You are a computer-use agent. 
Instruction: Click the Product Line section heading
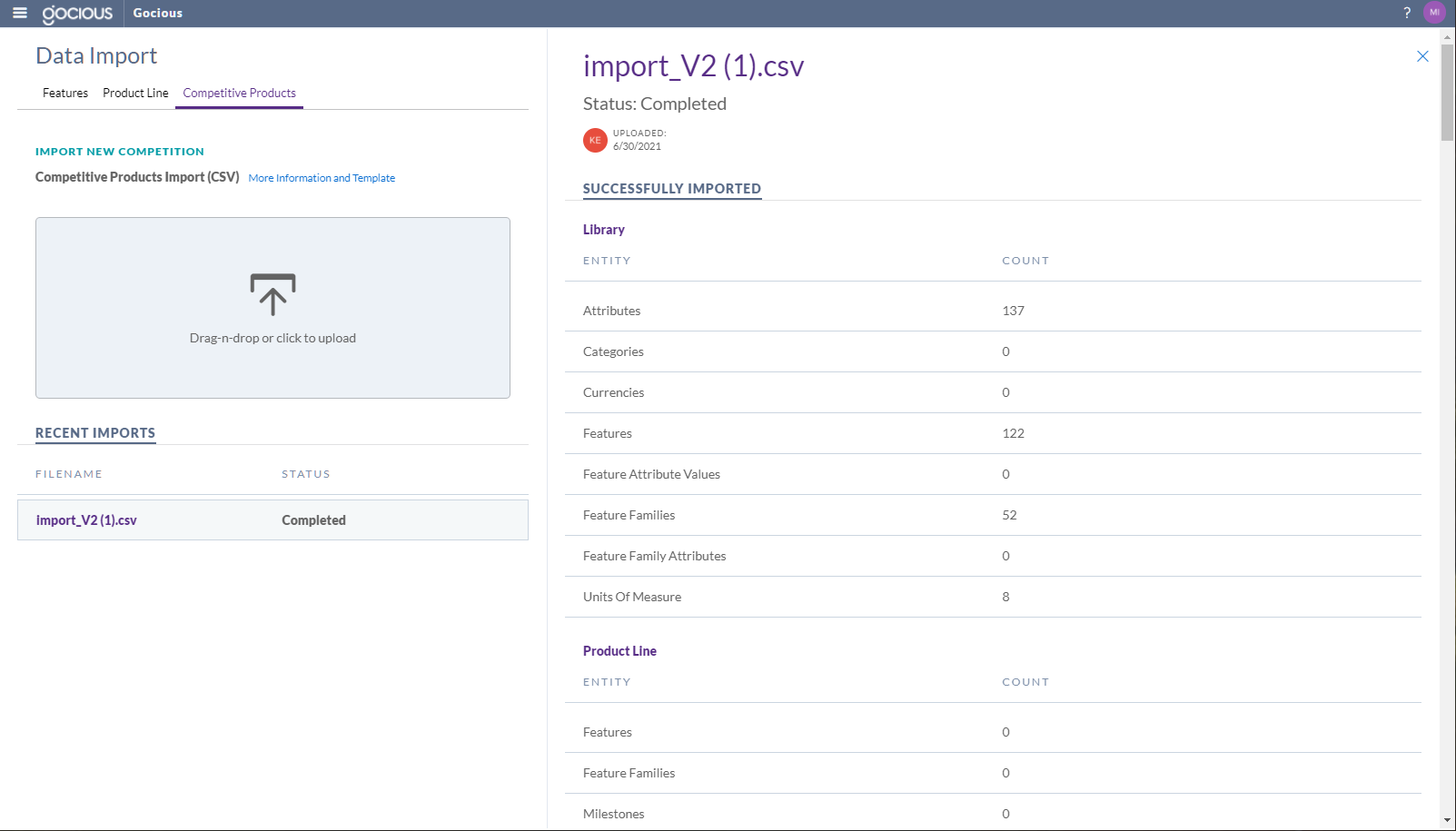619,651
